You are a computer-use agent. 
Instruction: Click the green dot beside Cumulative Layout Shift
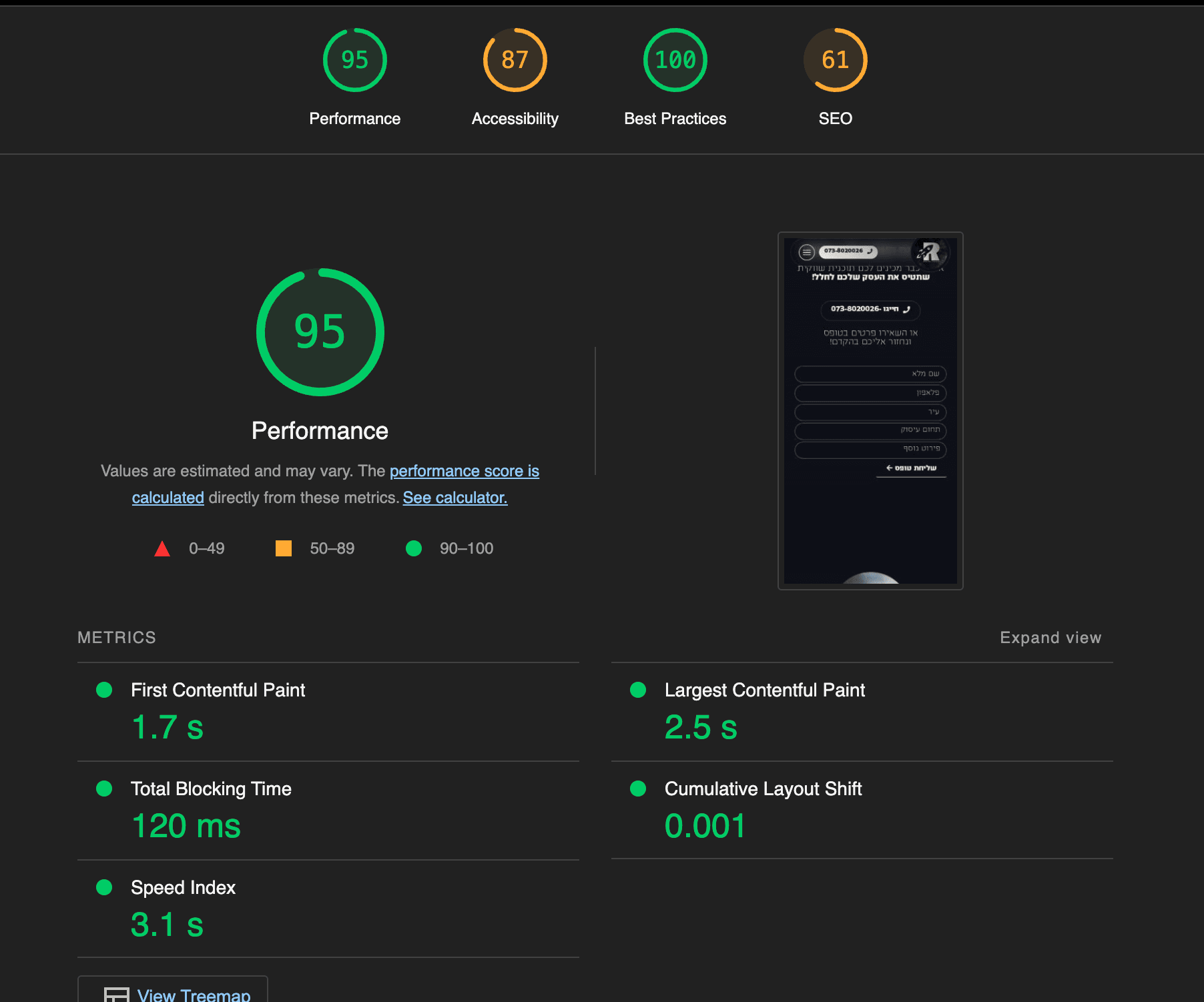point(638,789)
